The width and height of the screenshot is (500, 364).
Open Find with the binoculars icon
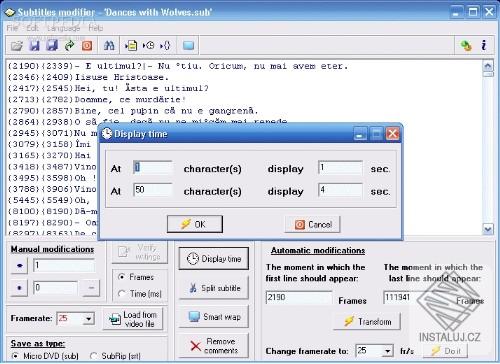pyautogui.click(x=109, y=45)
